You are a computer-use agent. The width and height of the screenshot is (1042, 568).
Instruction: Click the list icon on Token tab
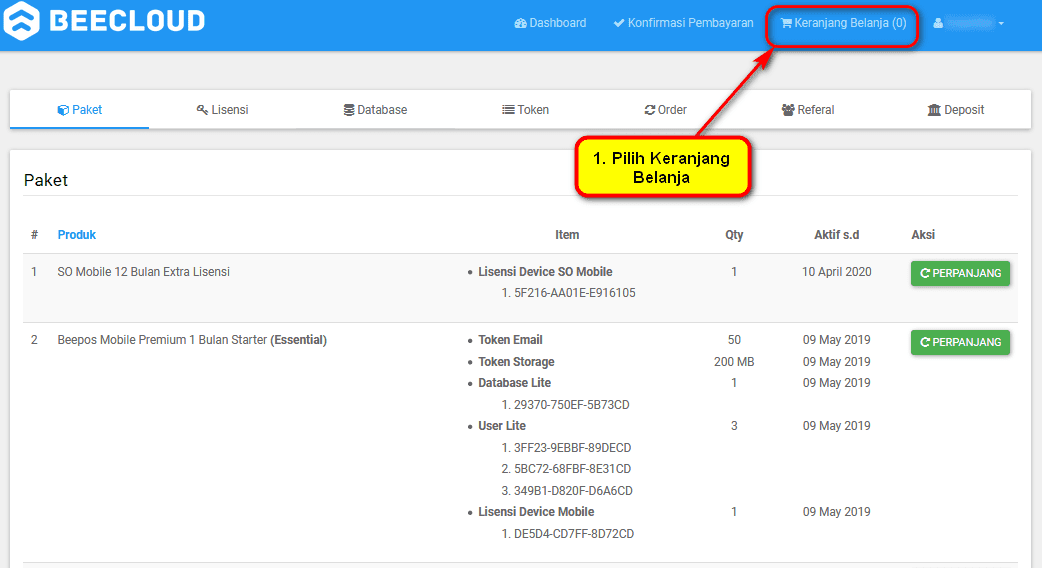pos(508,110)
